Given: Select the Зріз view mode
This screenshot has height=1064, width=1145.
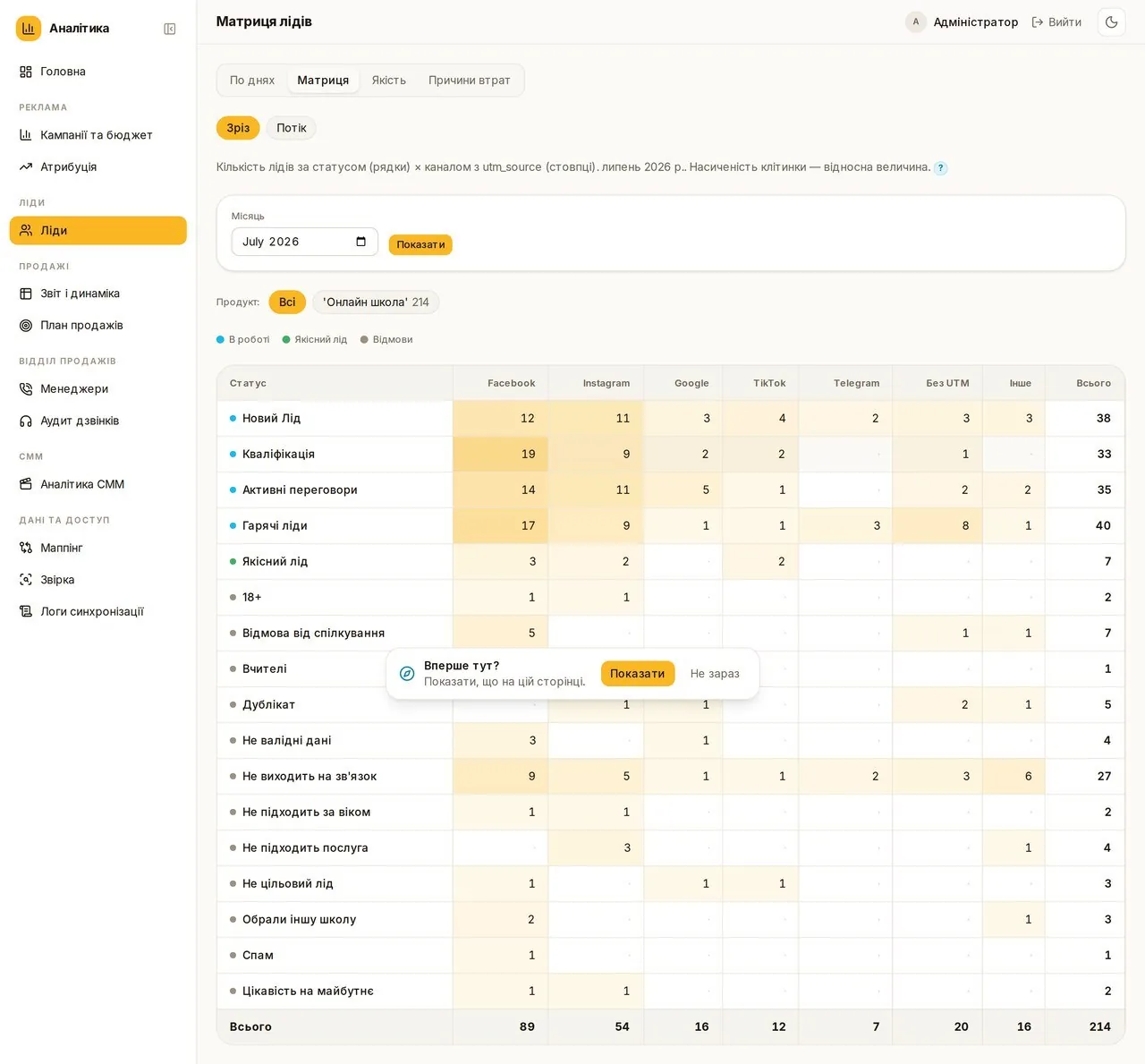Looking at the screenshot, I should click(x=238, y=128).
